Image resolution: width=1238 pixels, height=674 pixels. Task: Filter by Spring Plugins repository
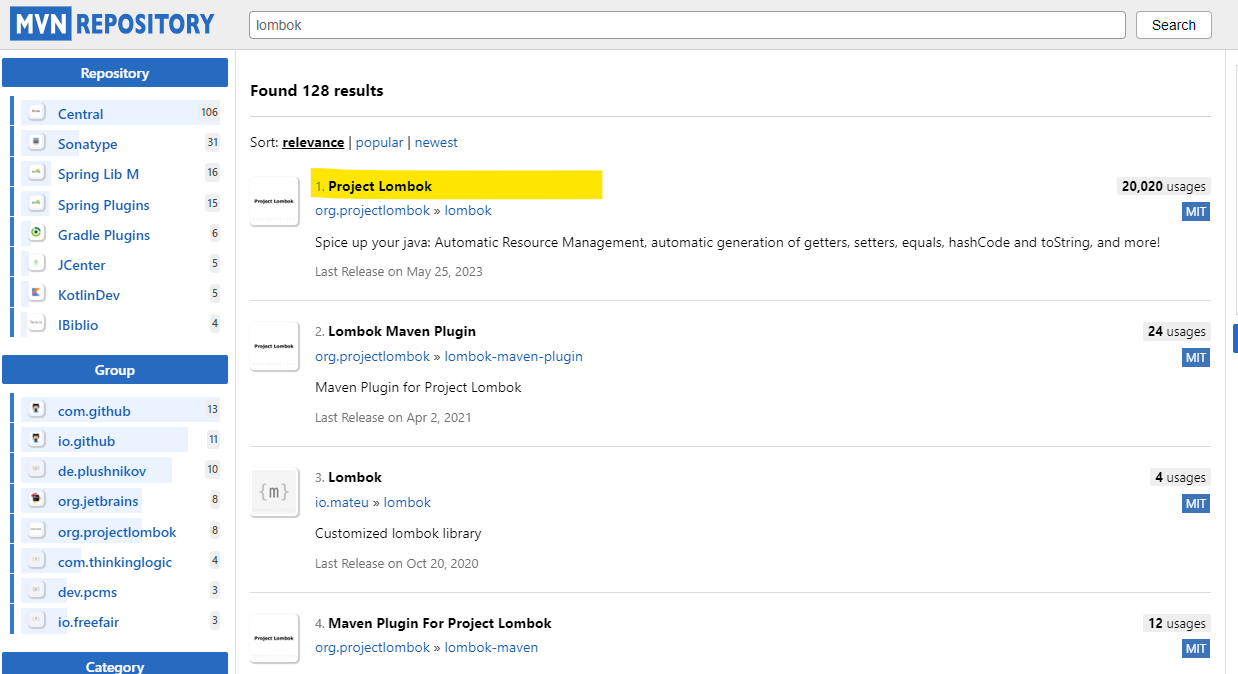click(103, 205)
